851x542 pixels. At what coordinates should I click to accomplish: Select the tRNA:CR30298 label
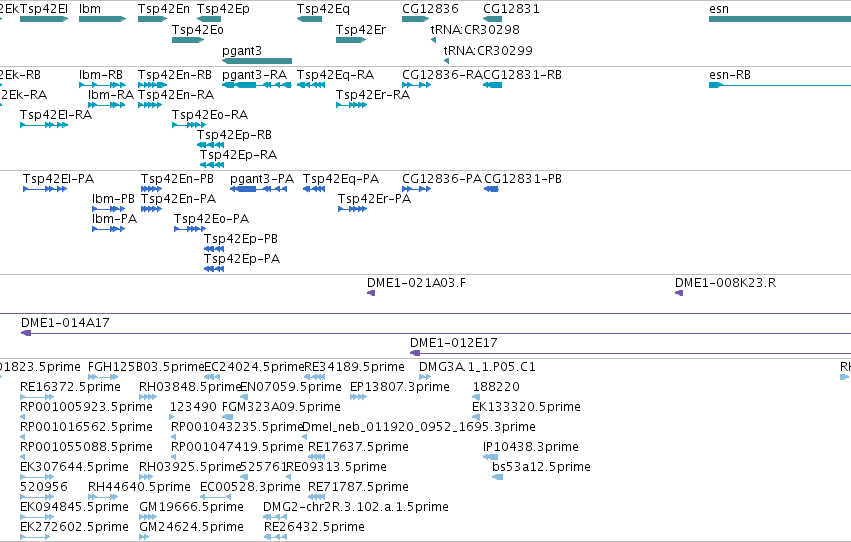475,29
